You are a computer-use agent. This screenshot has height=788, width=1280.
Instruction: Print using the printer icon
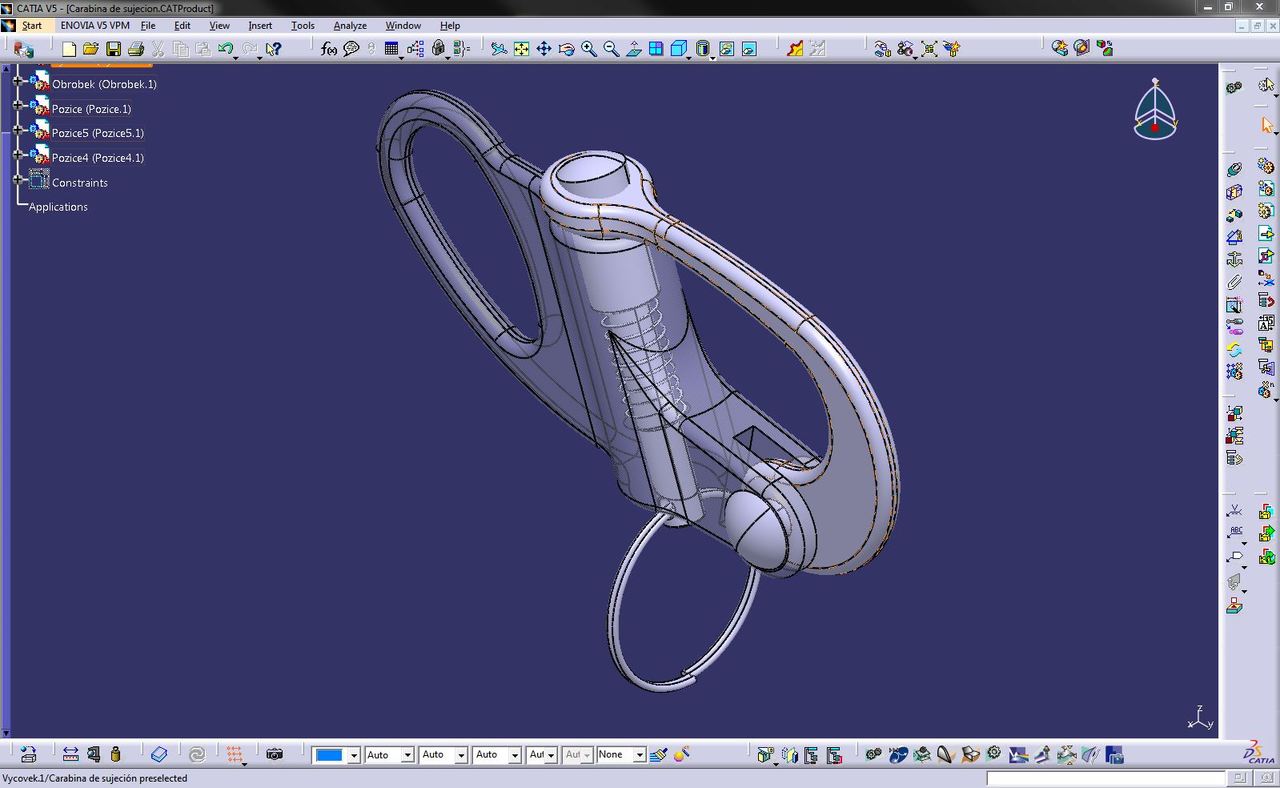coord(136,49)
